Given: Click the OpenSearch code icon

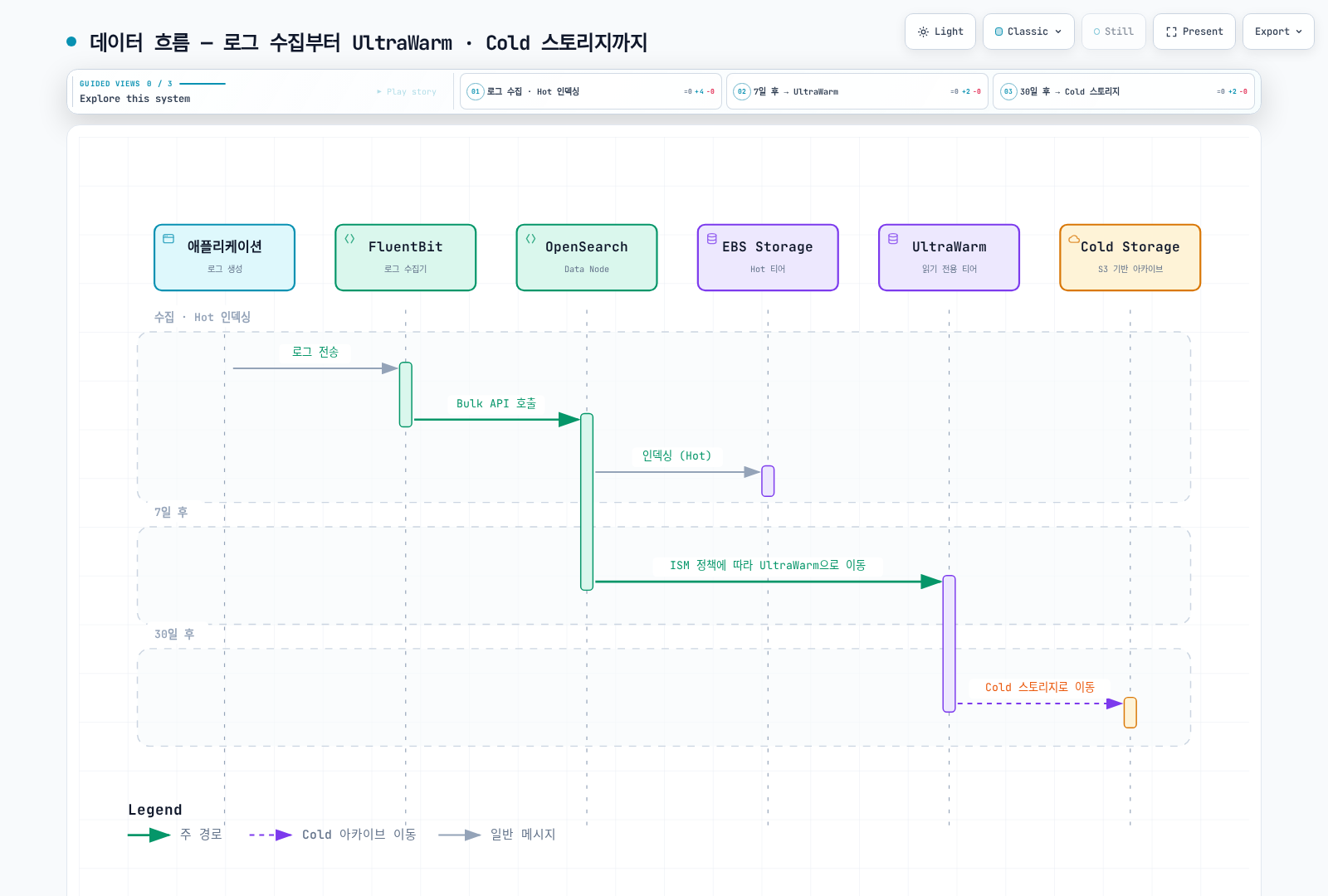Looking at the screenshot, I should coord(530,239).
